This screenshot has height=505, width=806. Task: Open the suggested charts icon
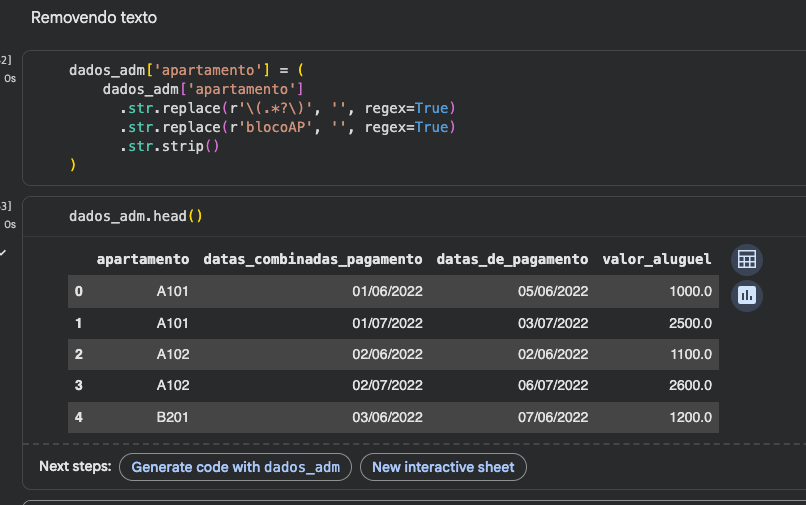(x=745, y=295)
